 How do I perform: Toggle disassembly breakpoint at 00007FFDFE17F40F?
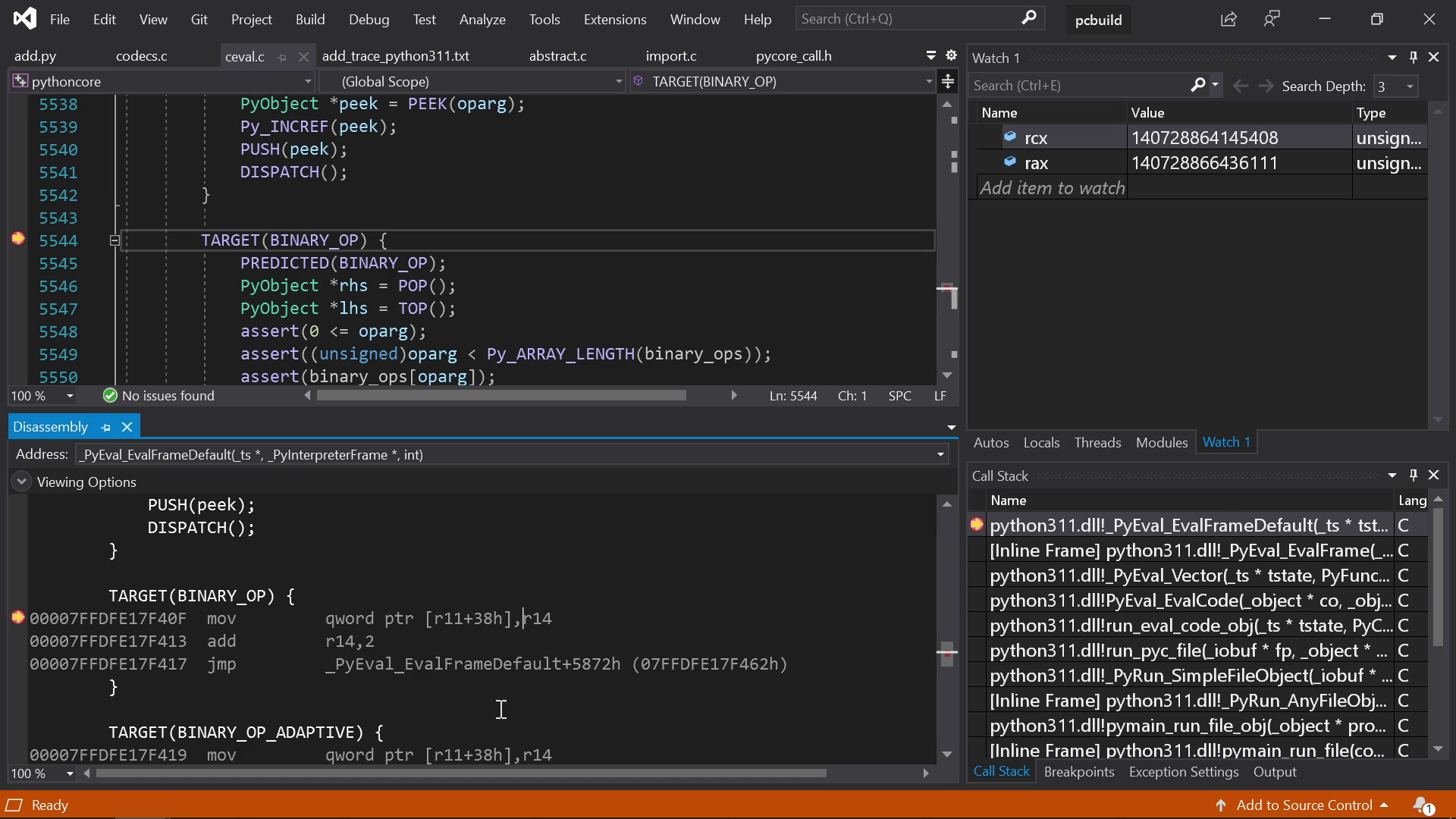coord(18,617)
